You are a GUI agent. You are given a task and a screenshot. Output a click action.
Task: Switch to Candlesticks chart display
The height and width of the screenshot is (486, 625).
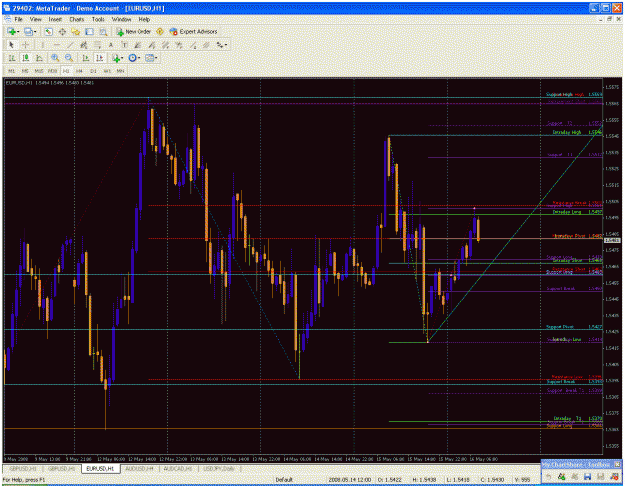[x=26, y=58]
